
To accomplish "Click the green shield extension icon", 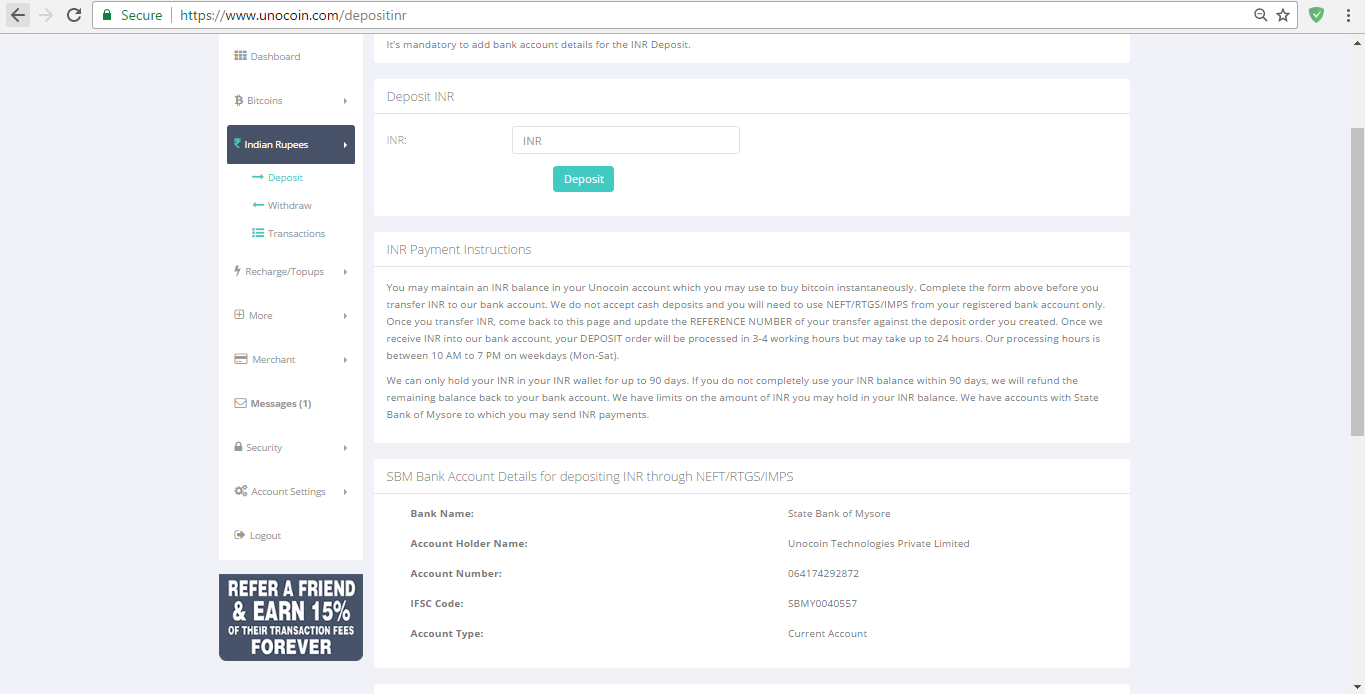I will [x=1317, y=15].
